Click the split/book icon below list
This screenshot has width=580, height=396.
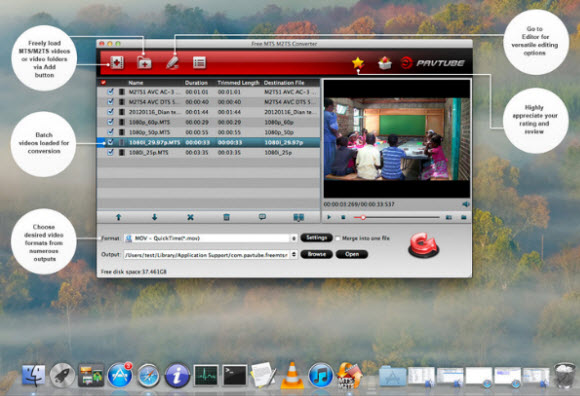(299, 217)
